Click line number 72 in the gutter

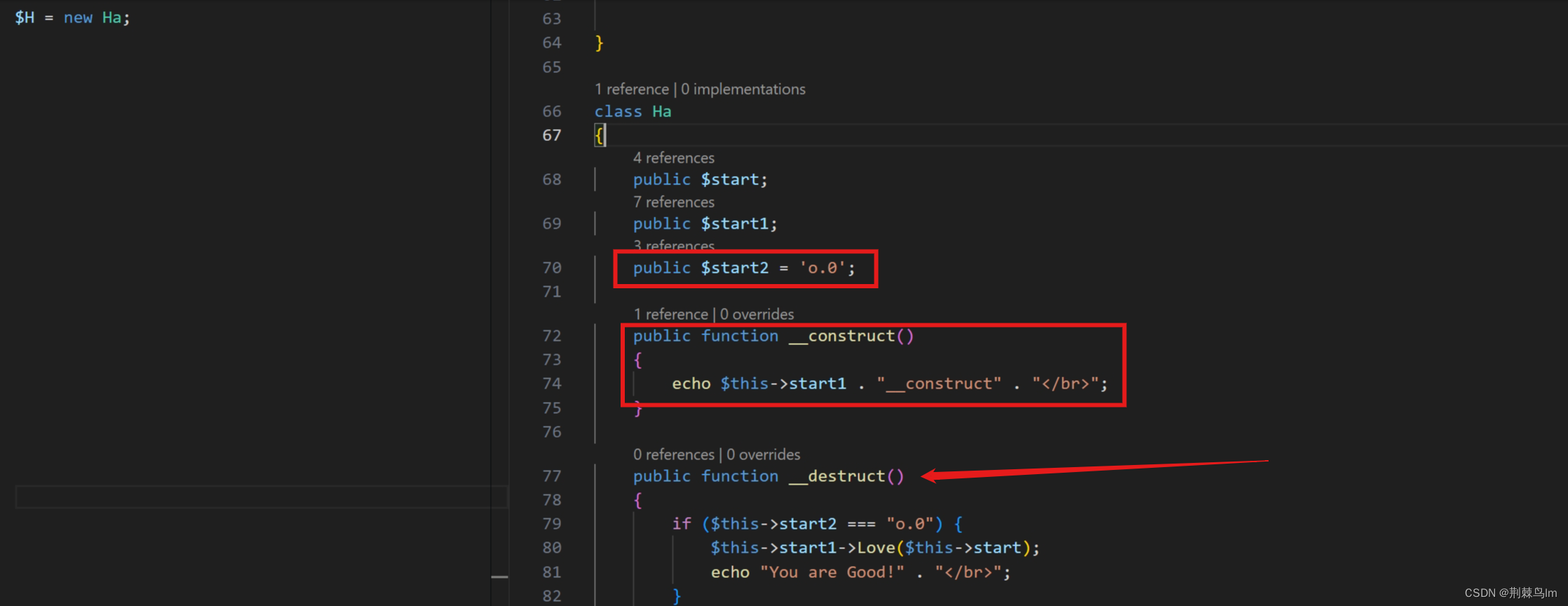coord(552,336)
